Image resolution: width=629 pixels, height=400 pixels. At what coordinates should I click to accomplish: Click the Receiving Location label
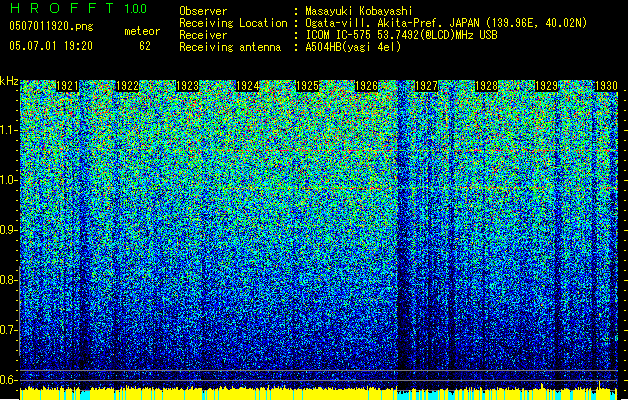[233, 23]
